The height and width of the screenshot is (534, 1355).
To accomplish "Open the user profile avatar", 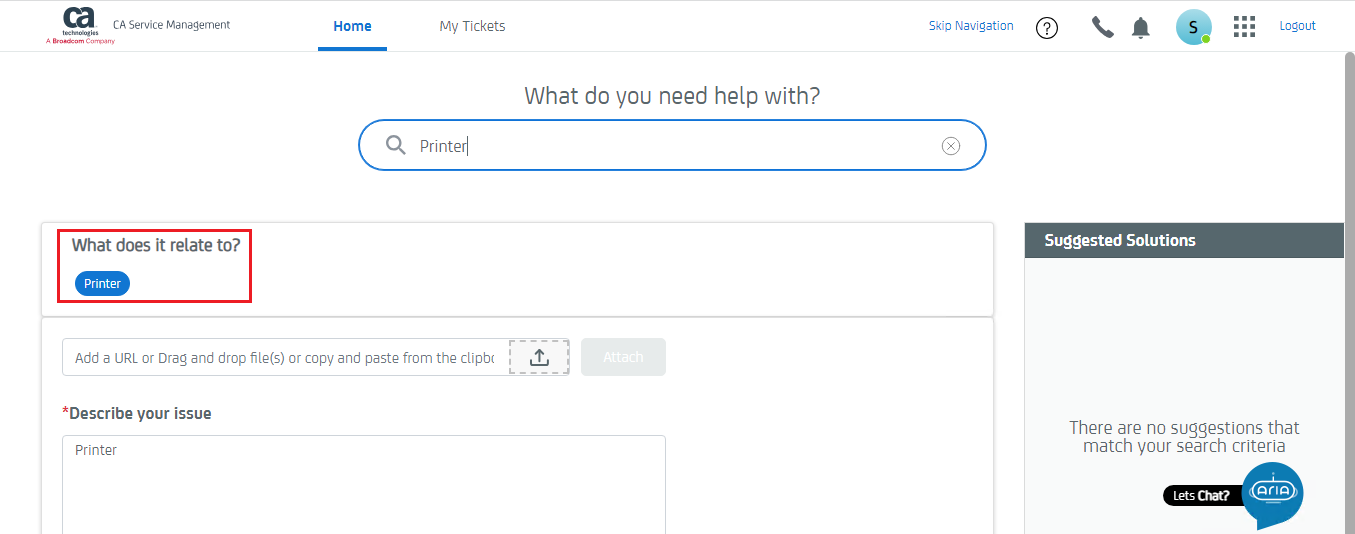I will [x=1193, y=27].
